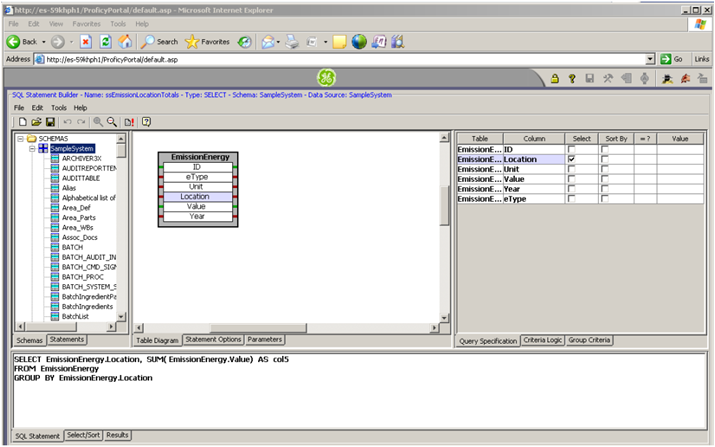Image resolution: width=715 pixels, height=447 pixels.
Task: Open Internet Explorer Favorites menu
Action: [86, 24]
